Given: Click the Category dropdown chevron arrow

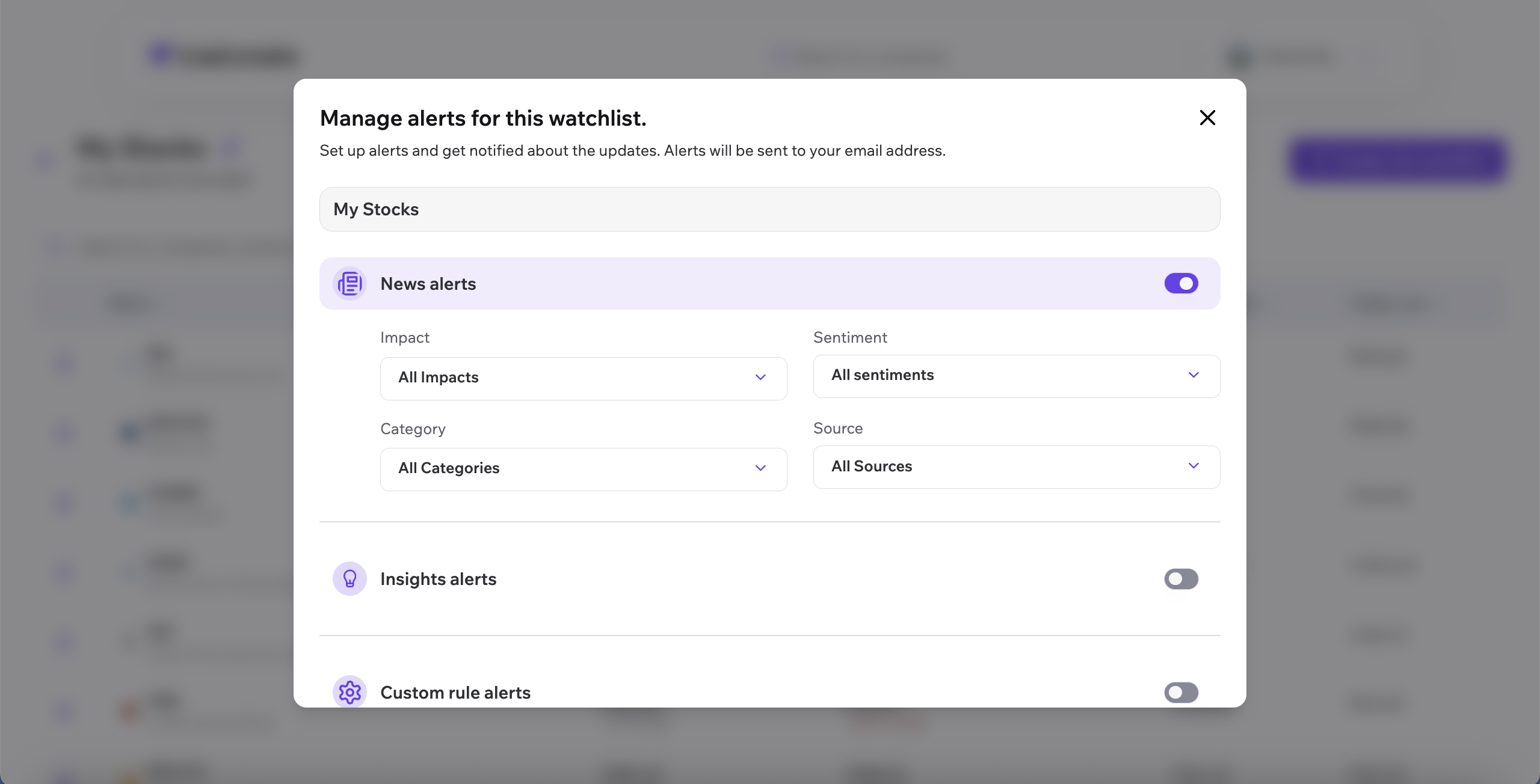Looking at the screenshot, I should pos(760,468).
